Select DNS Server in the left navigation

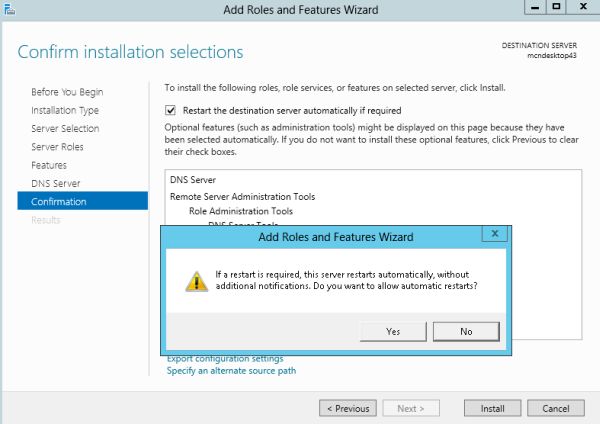pos(56,184)
